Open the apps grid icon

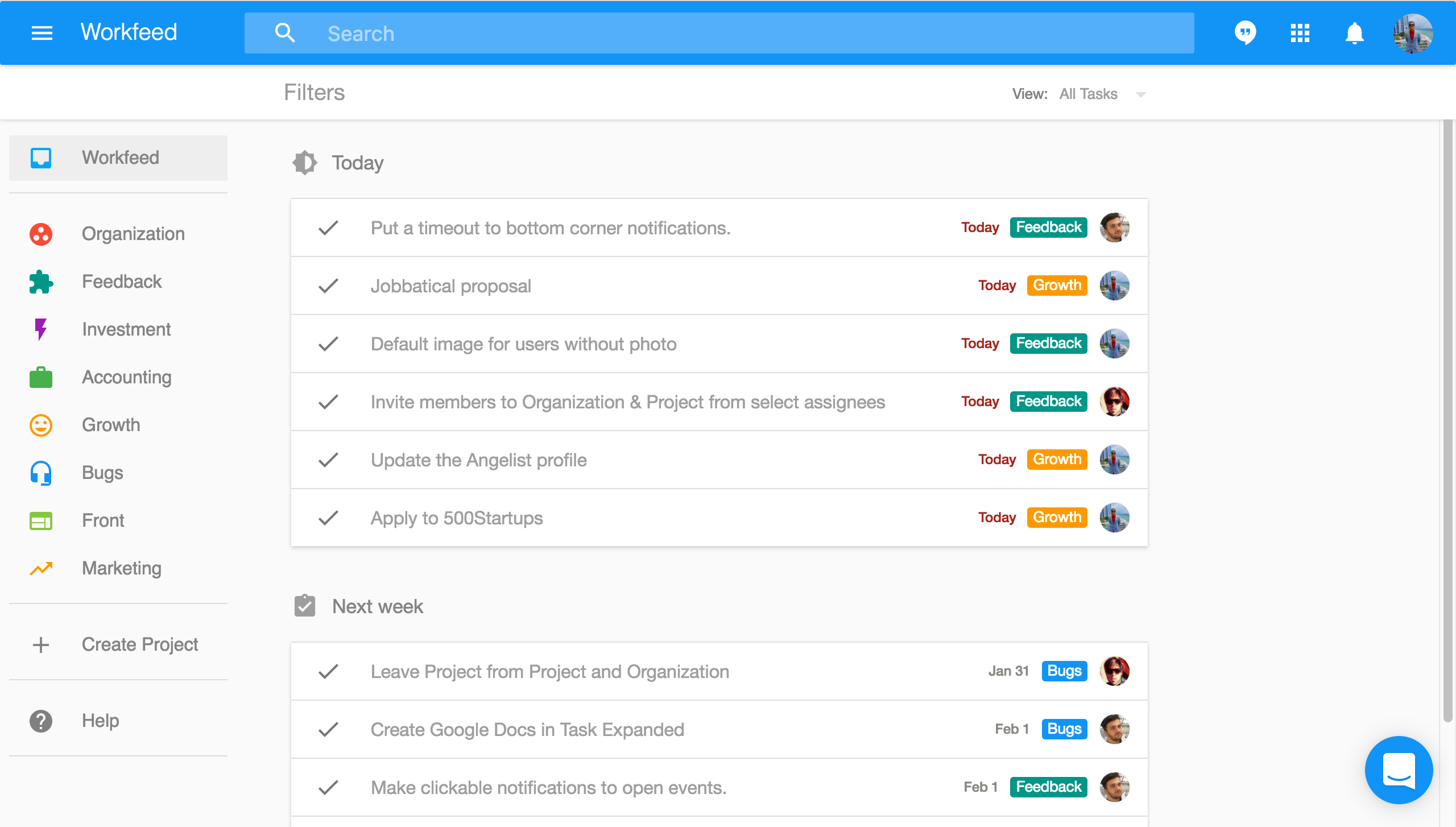(1300, 33)
